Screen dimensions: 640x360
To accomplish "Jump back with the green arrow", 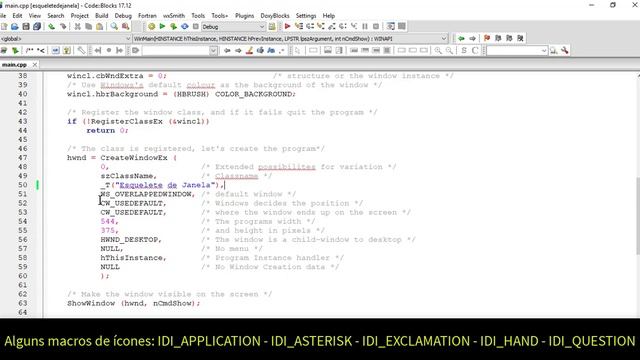I will click(x=461, y=38).
